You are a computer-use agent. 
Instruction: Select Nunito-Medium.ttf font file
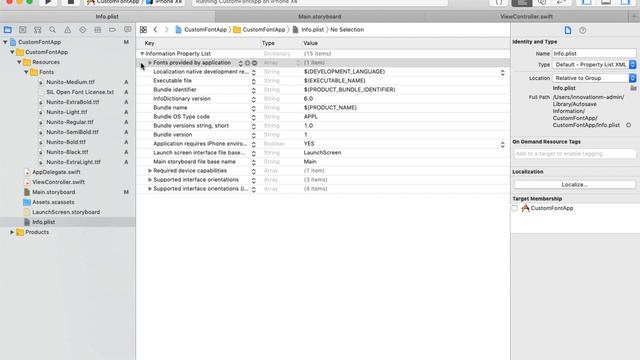70,82
